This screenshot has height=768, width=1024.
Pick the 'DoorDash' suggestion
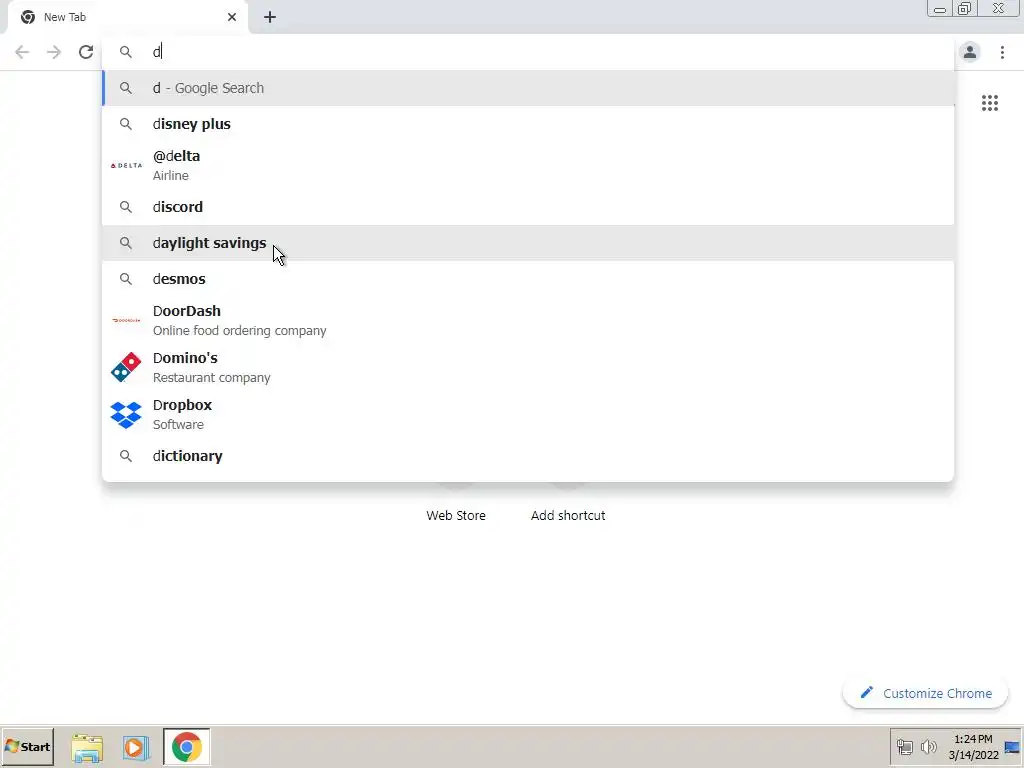(x=528, y=320)
